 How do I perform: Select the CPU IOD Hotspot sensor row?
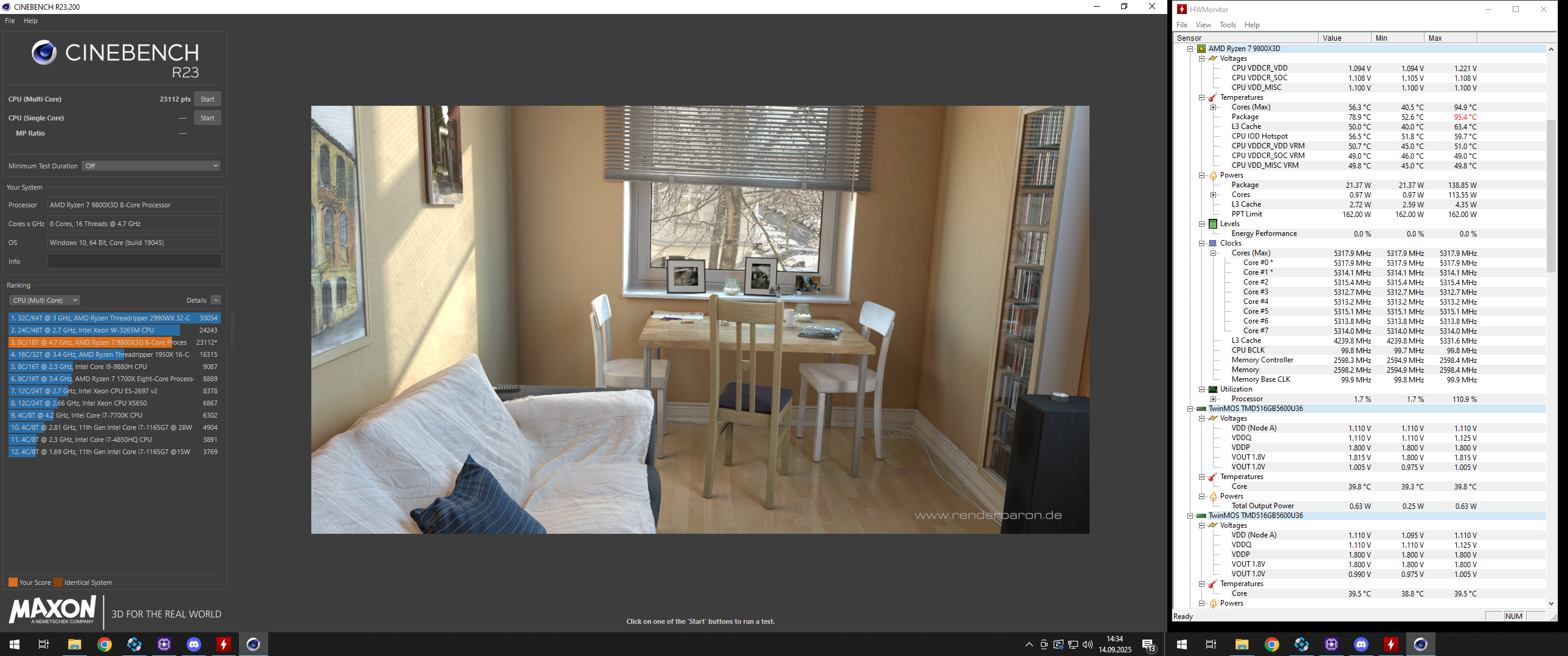tap(1359, 136)
